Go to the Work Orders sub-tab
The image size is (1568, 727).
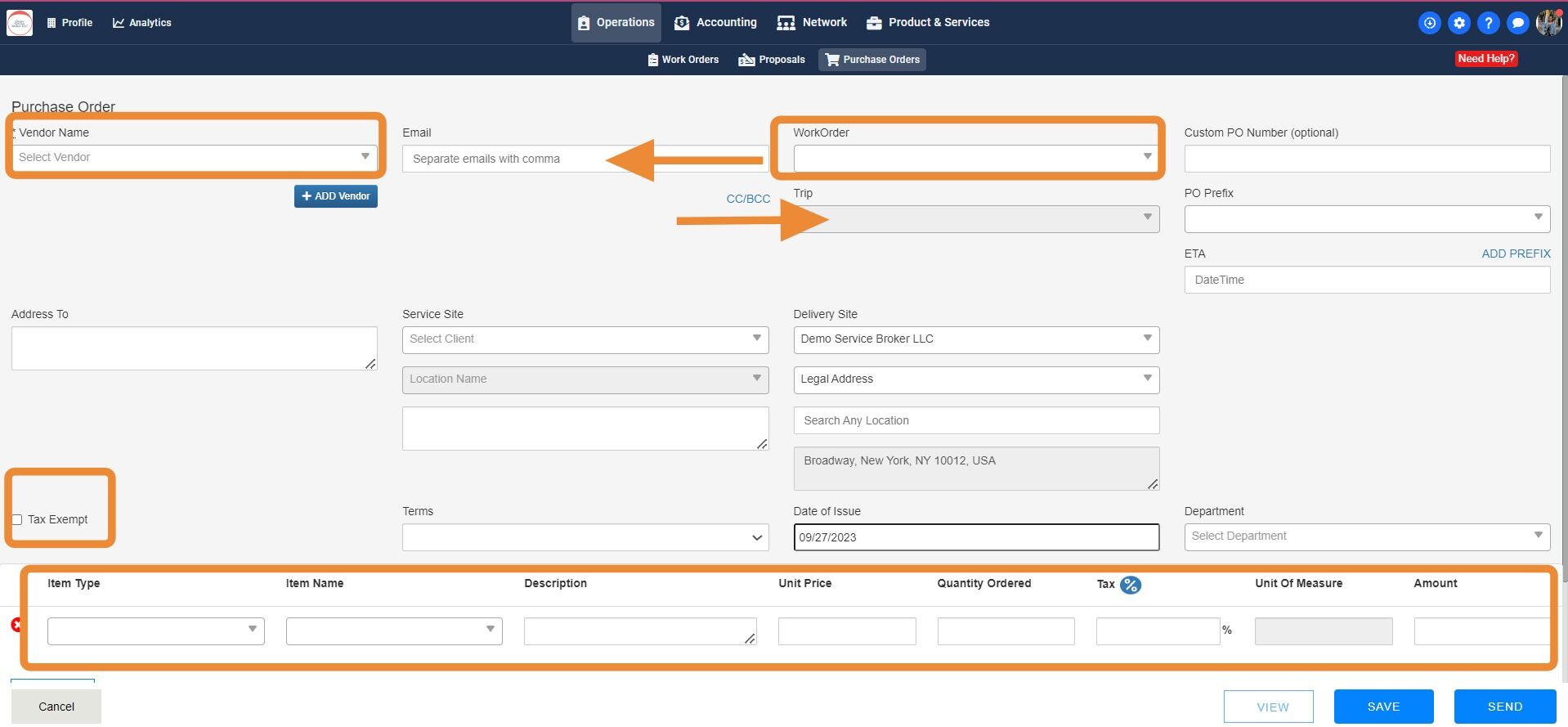click(683, 60)
